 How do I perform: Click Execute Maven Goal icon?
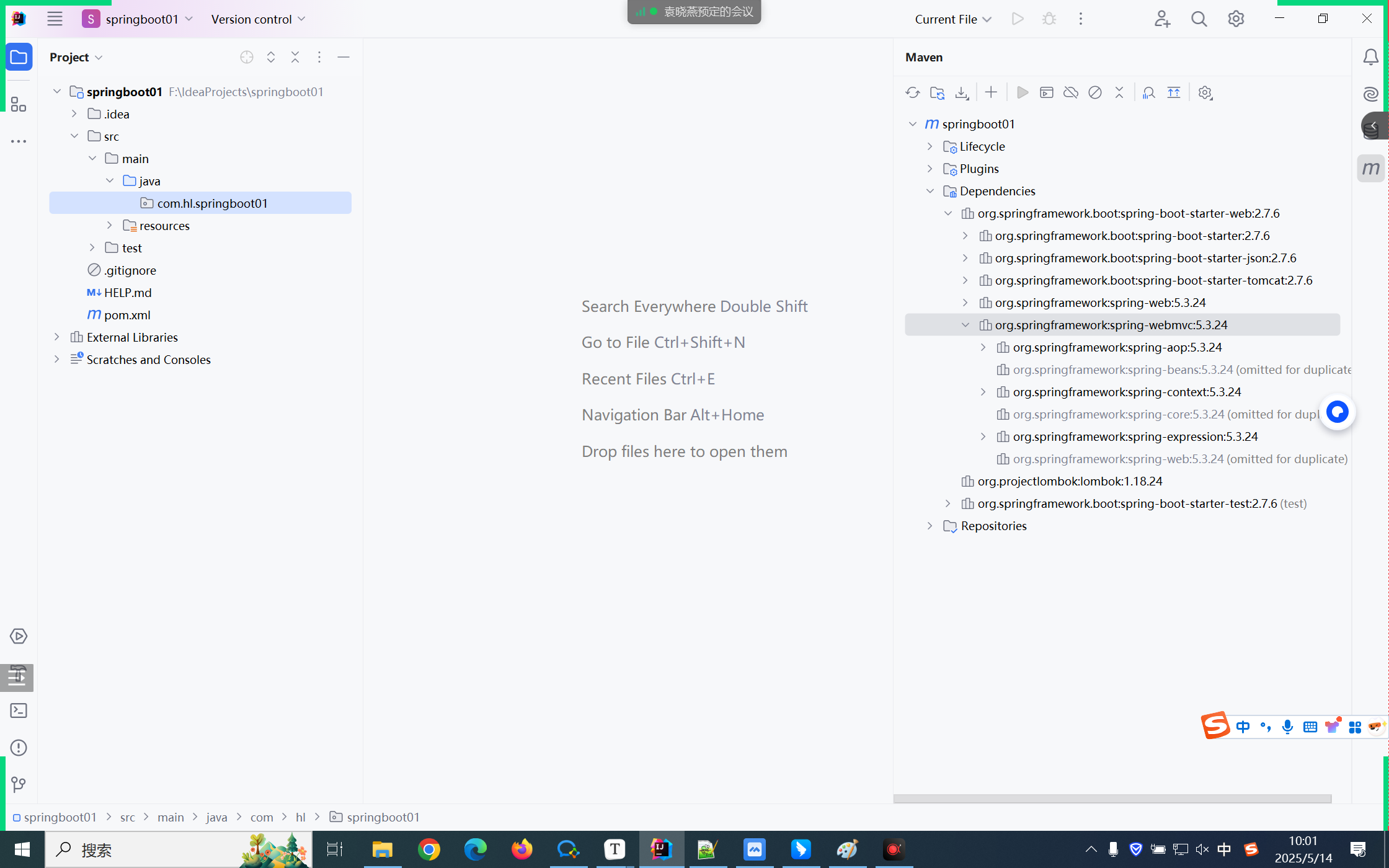[x=1047, y=93]
